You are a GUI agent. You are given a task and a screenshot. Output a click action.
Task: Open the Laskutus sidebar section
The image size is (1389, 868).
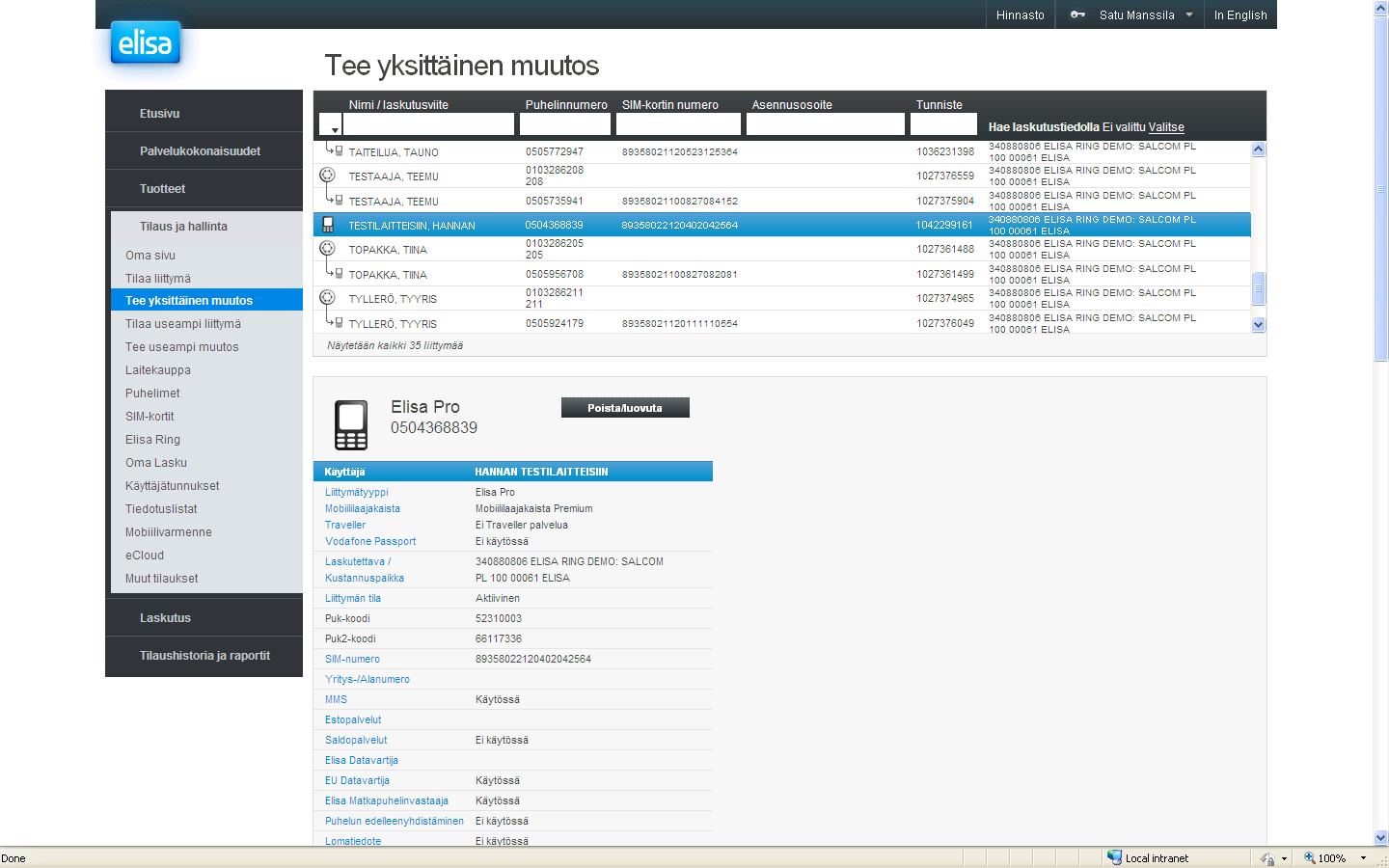tap(165, 617)
